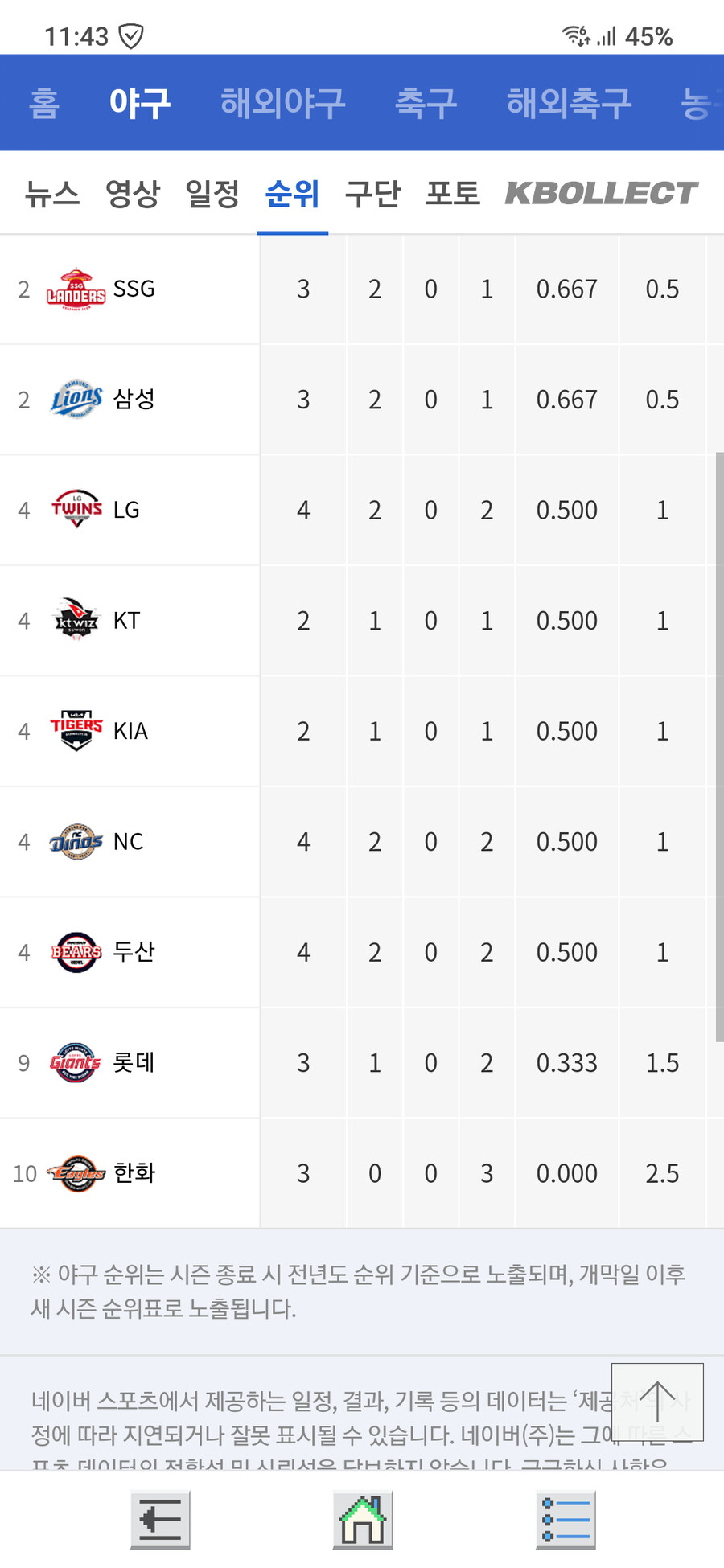
Task: Tap the back arrow icon in bottom bar
Action: (160, 1520)
